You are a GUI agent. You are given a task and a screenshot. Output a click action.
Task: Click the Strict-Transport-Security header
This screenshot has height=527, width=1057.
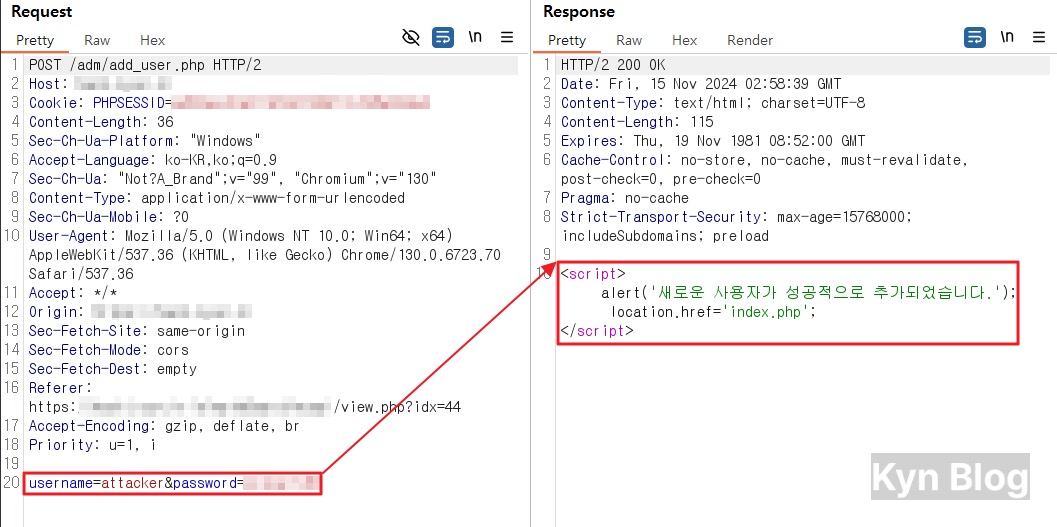pyautogui.click(x=736, y=226)
